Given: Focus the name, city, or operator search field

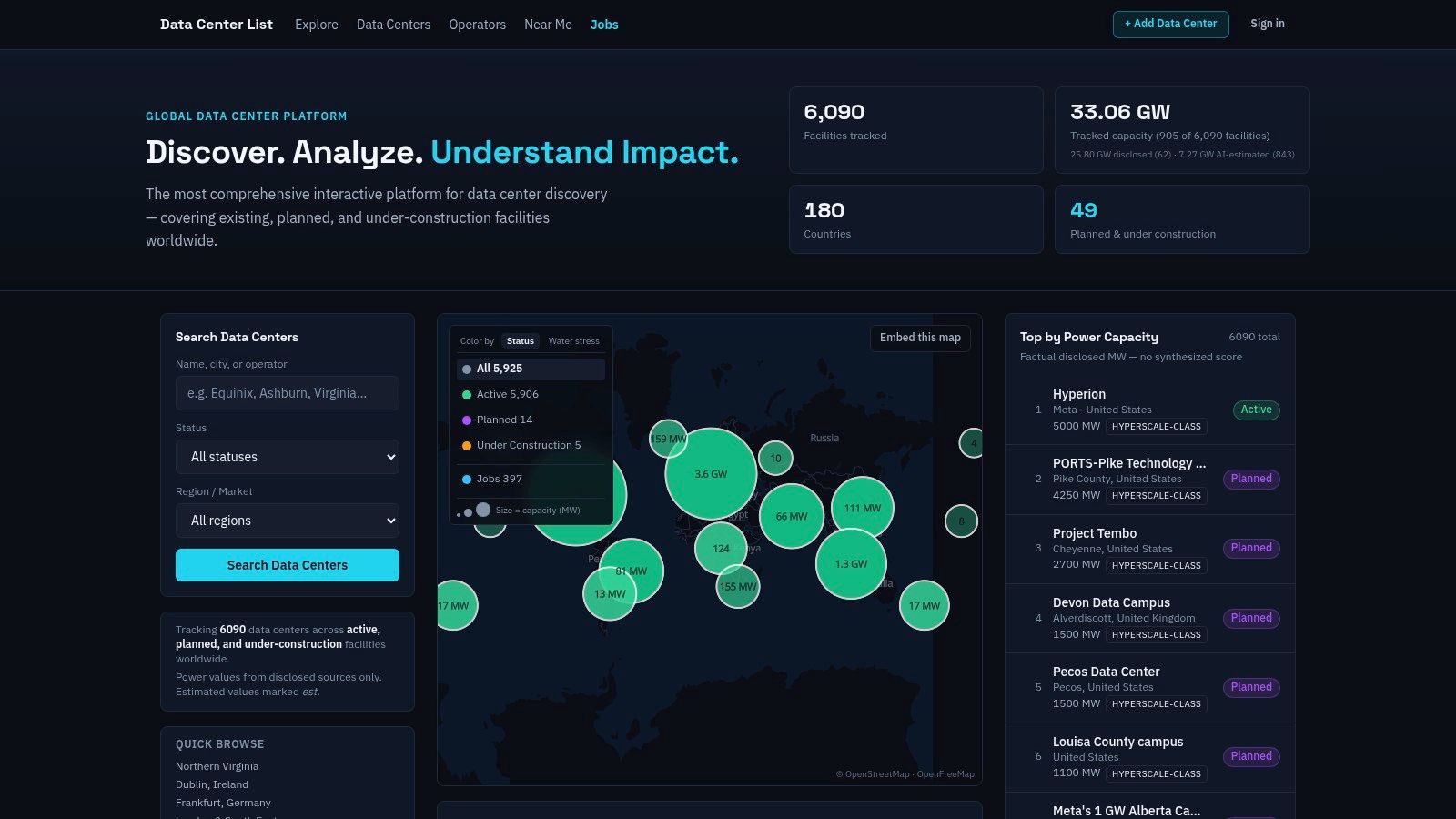Looking at the screenshot, I should (288, 393).
